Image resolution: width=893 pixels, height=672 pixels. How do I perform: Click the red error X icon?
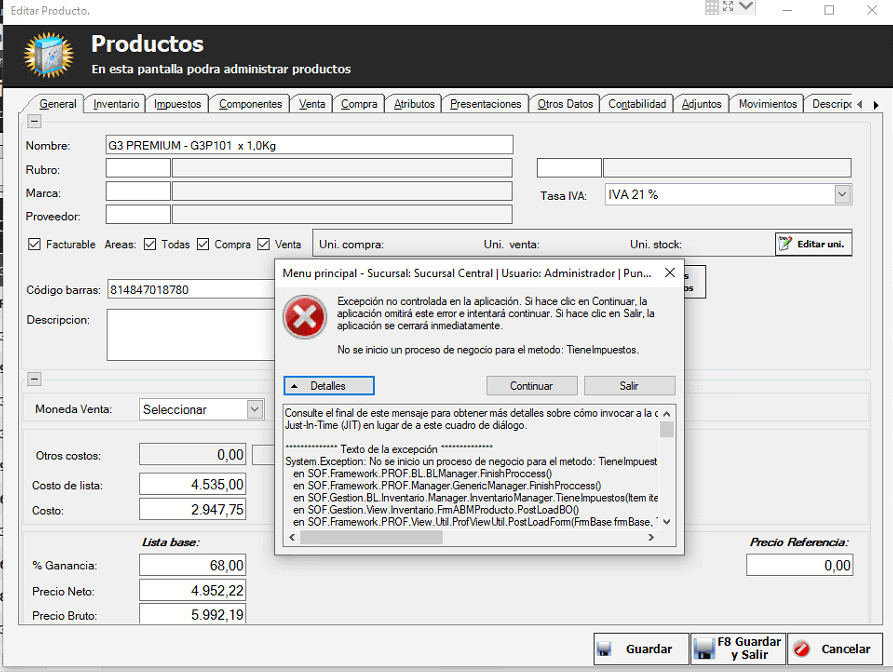point(304,317)
